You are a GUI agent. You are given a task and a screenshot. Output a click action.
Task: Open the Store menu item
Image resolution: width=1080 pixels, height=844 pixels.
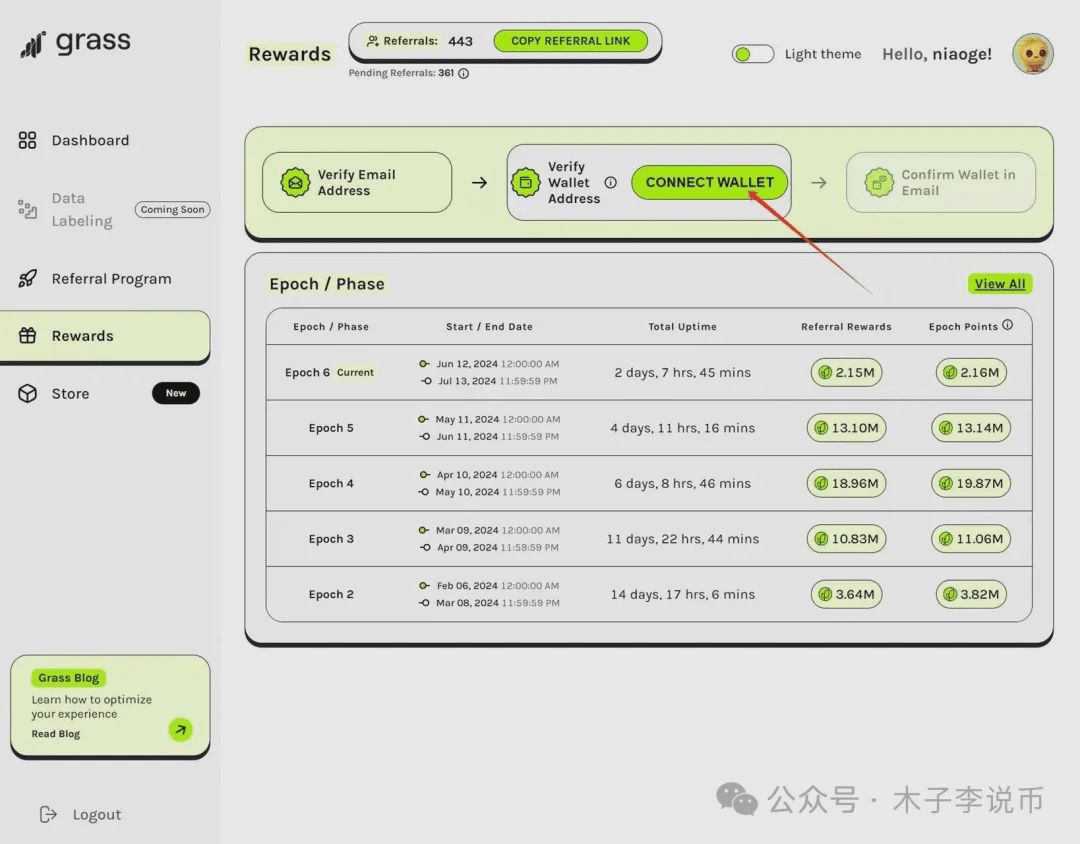[x=70, y=393]
